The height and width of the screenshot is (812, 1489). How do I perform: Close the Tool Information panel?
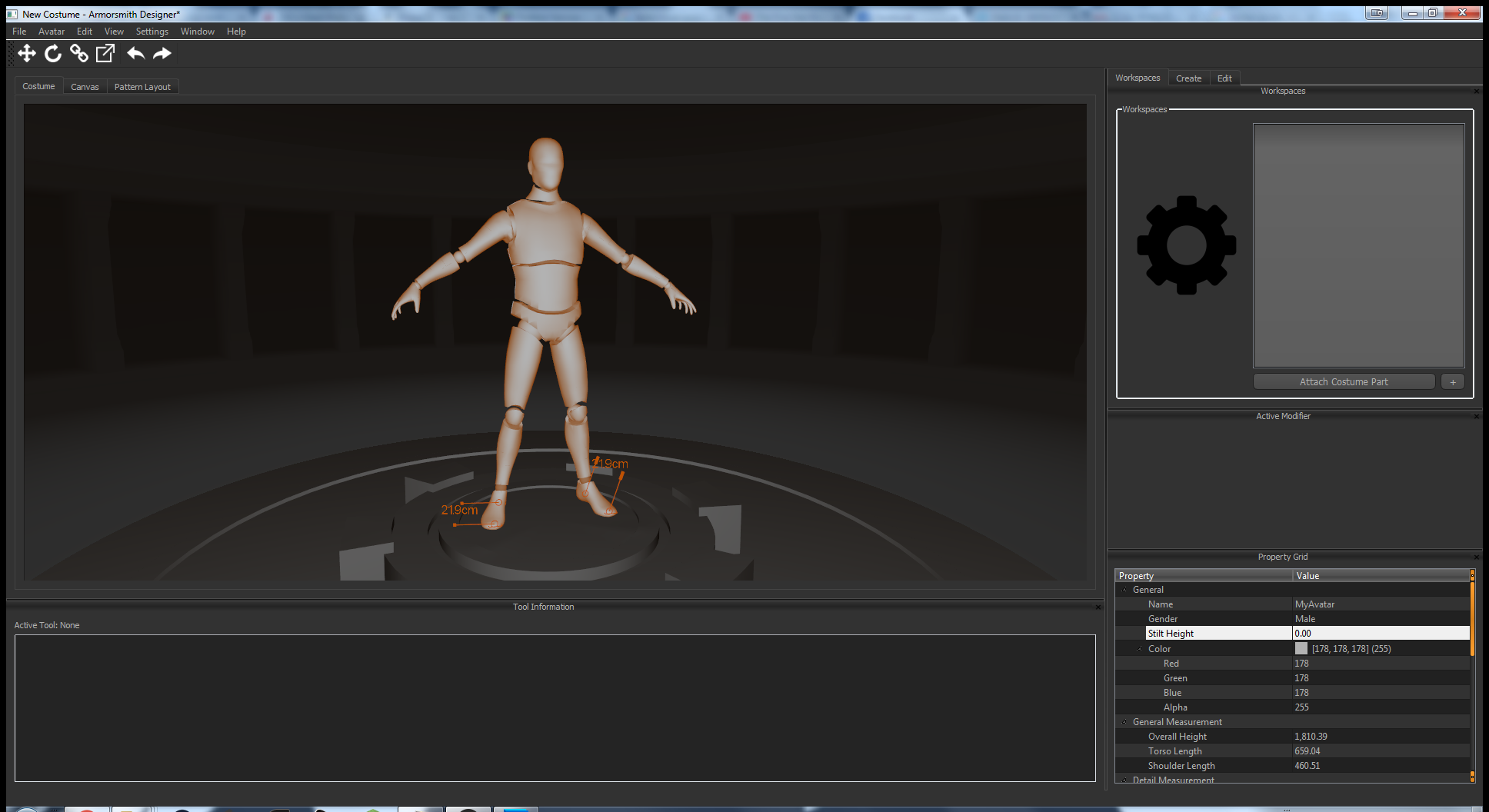1098,607
